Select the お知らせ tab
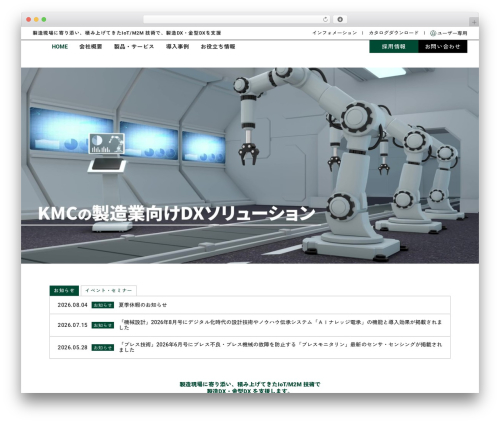500x423 pixels. [x=64, y=291]
